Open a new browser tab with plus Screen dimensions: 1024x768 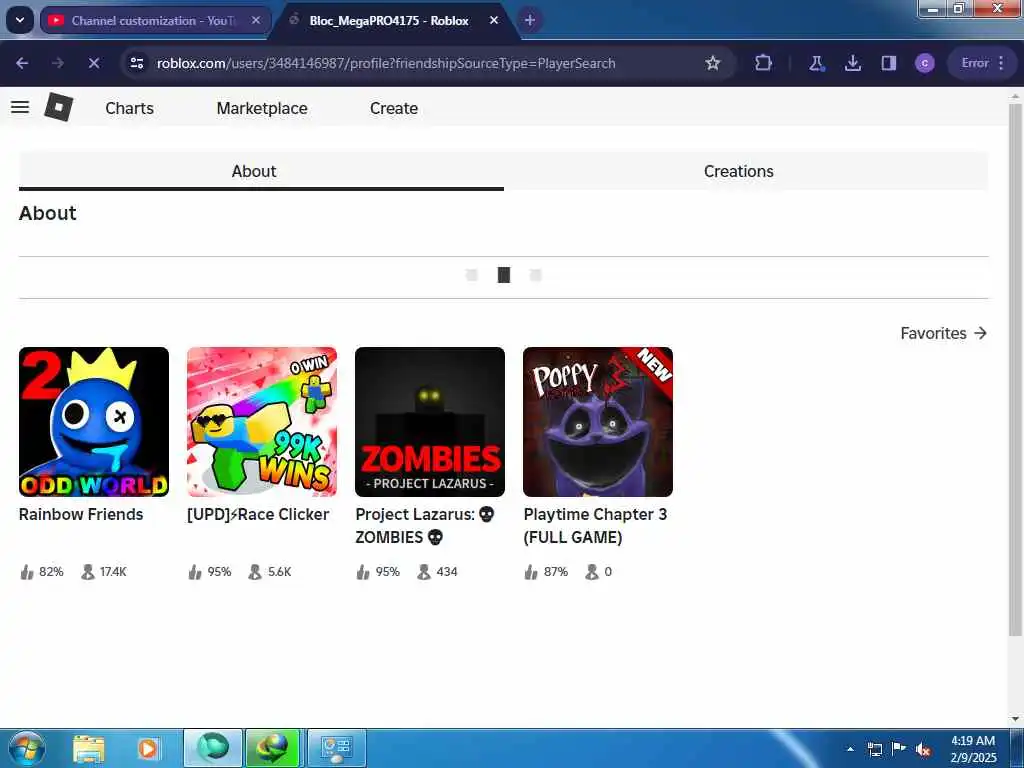click(530, 20)
